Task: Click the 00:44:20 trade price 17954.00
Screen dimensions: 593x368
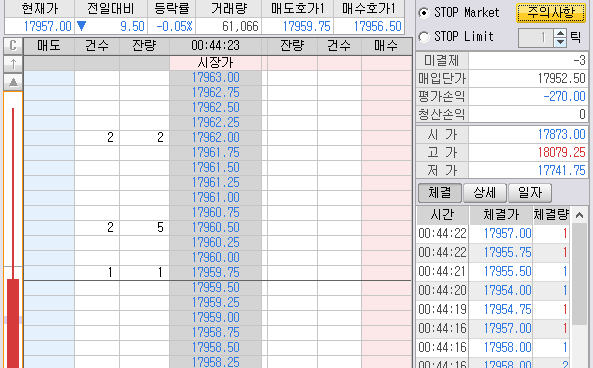Action: [x=508, y=290]
